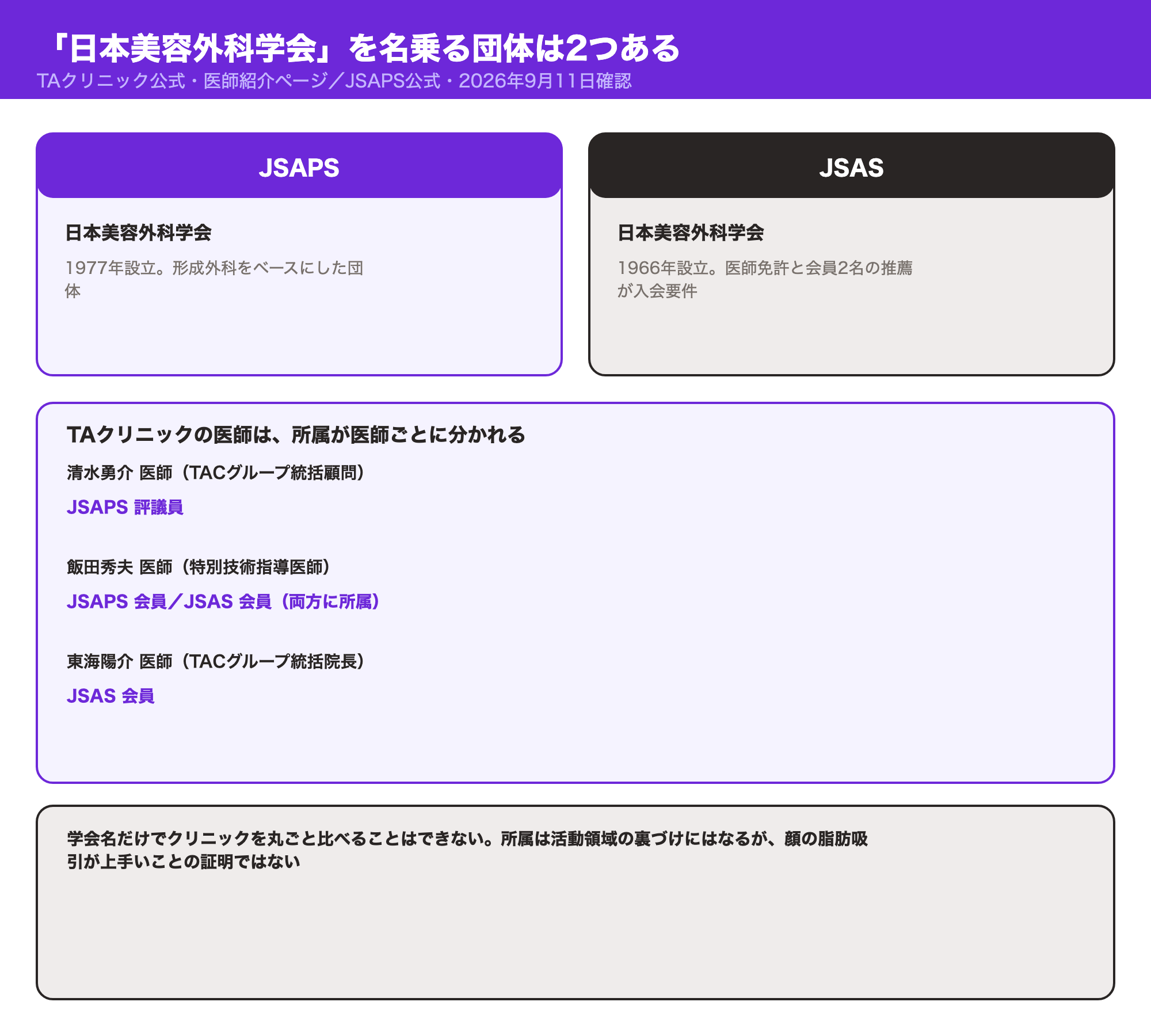Click the name 東海陽介 医師（TACグループ統括院長）

(x=215, y=661)
